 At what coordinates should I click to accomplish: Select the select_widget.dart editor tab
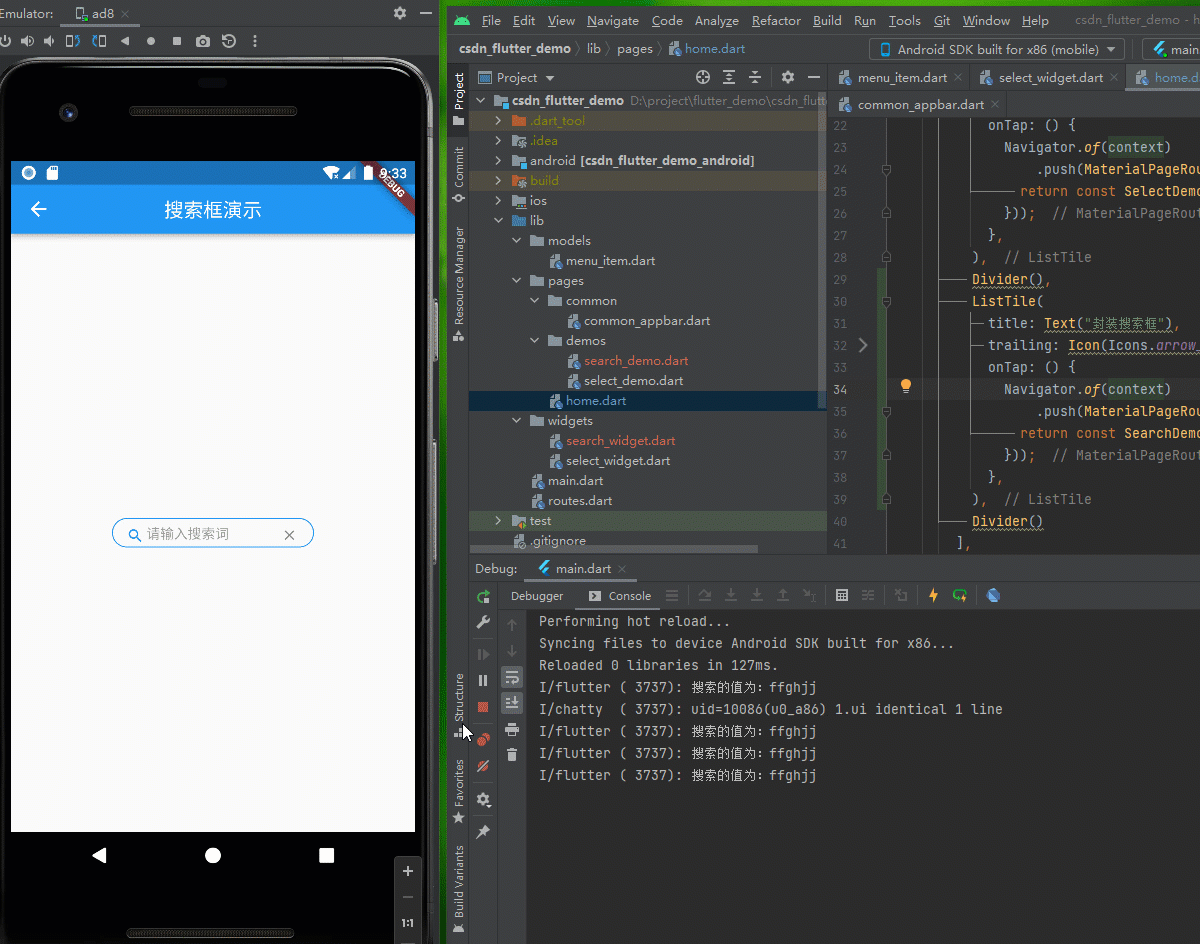[1049, 77]
